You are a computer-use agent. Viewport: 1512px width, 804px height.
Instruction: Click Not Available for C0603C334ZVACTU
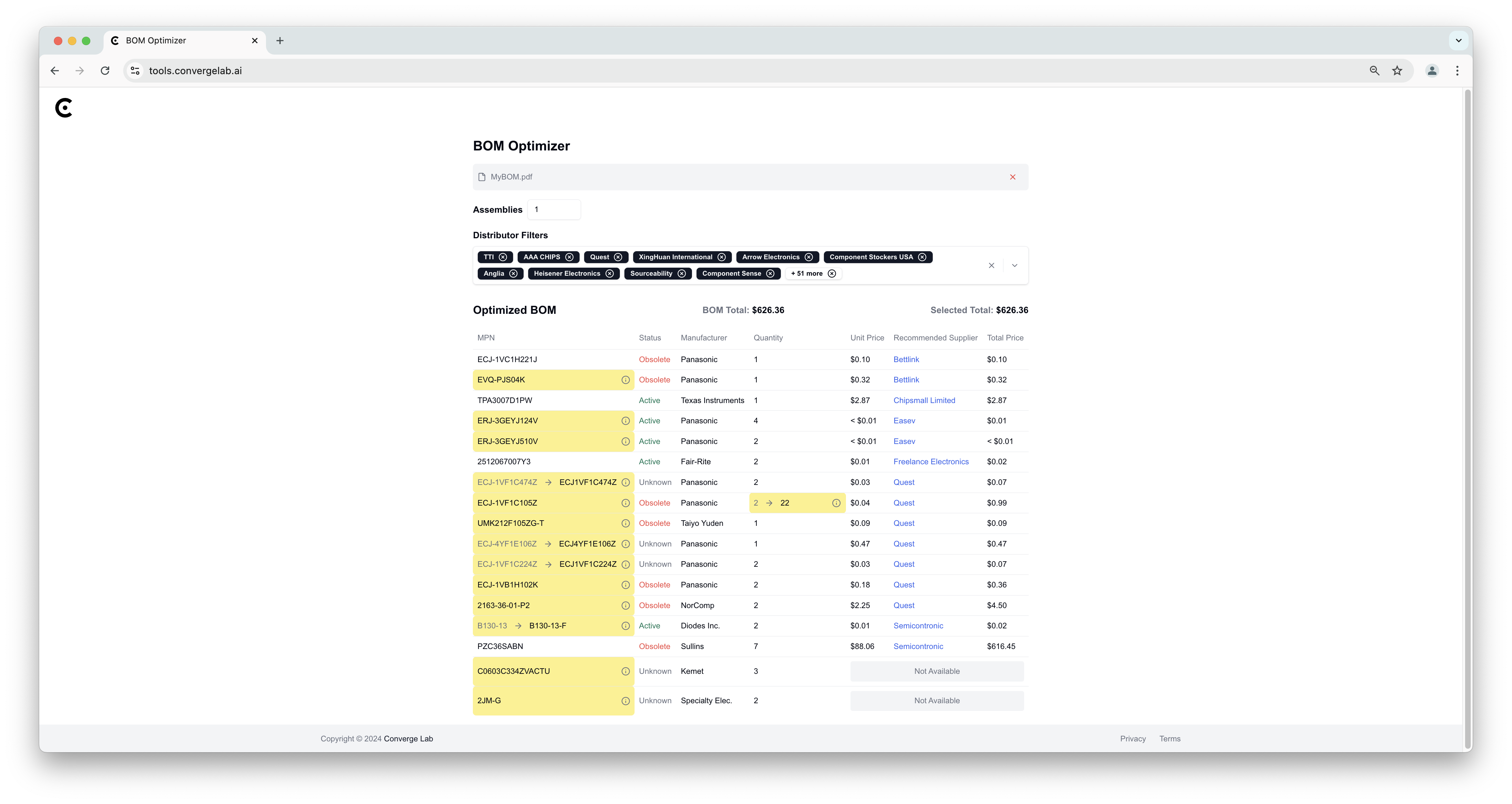click(937, 671)
